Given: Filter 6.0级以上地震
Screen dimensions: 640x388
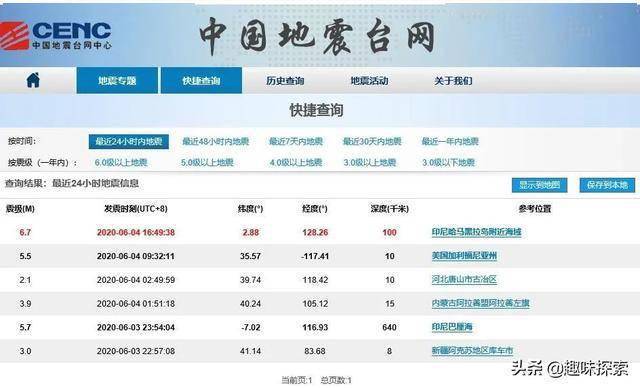Looking at the screenshot, I should (121, 162).
